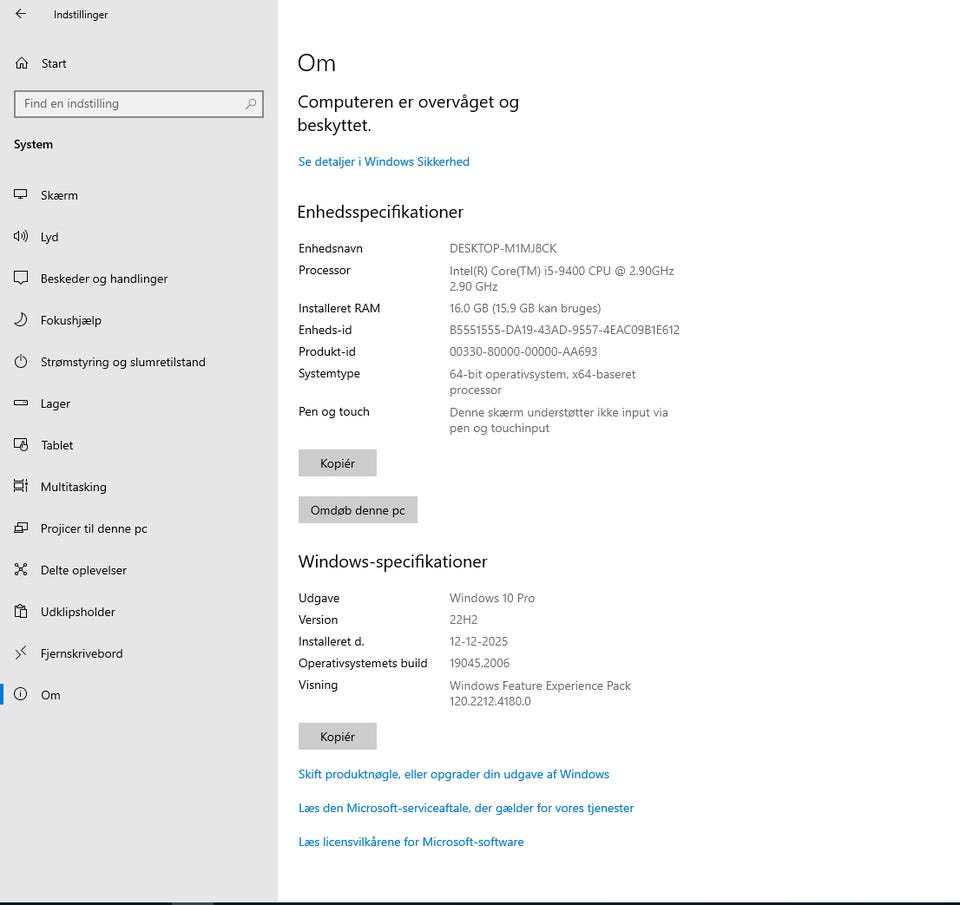Click the Lager storage icon
This screenshot has width=960, height=905.
click(x=21, y=403)
